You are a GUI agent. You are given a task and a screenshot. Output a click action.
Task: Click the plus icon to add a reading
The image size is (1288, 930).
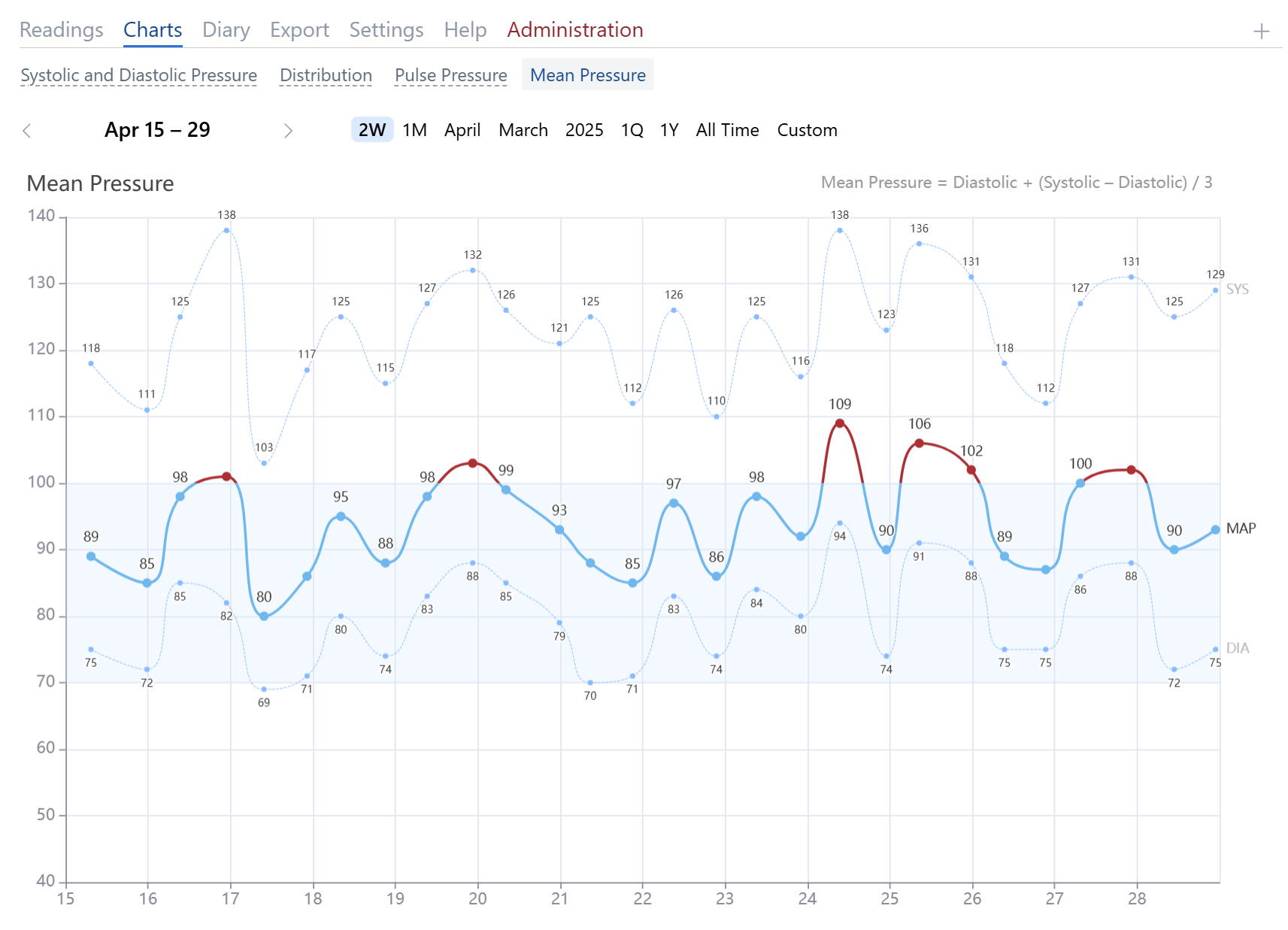[1260, 31]
